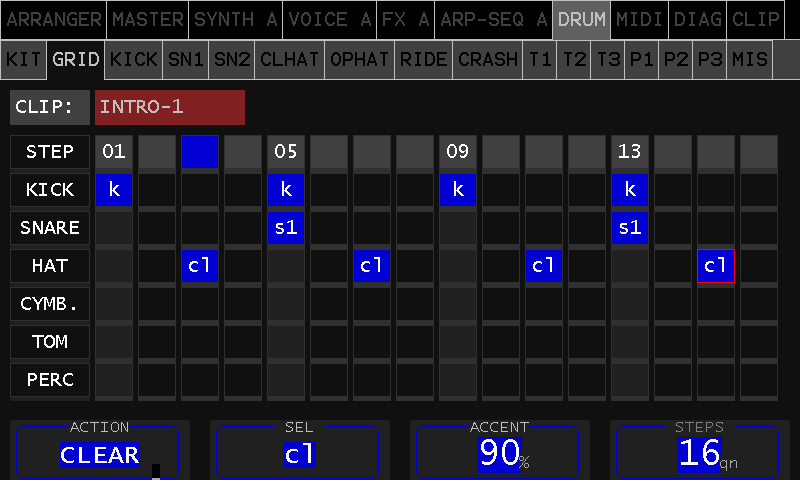This screenshot has height=480, width=800.
Task: Select the DRUM tab
Action: [x=581, y=20]
